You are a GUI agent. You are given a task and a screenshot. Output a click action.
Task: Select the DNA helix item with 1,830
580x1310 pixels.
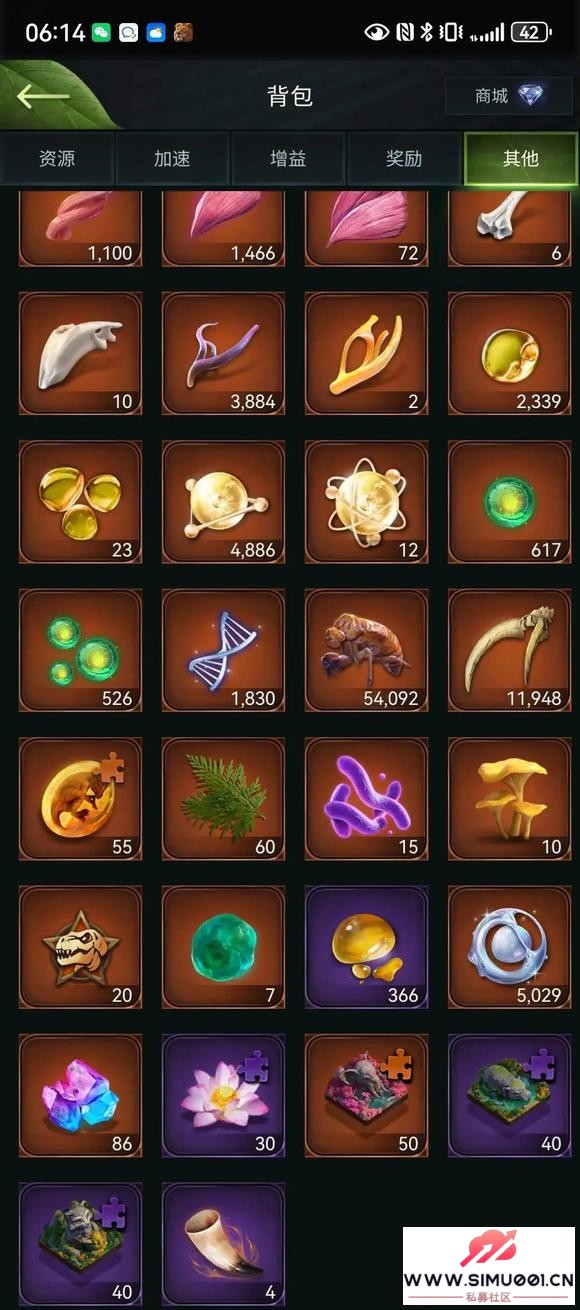[224, 650]
